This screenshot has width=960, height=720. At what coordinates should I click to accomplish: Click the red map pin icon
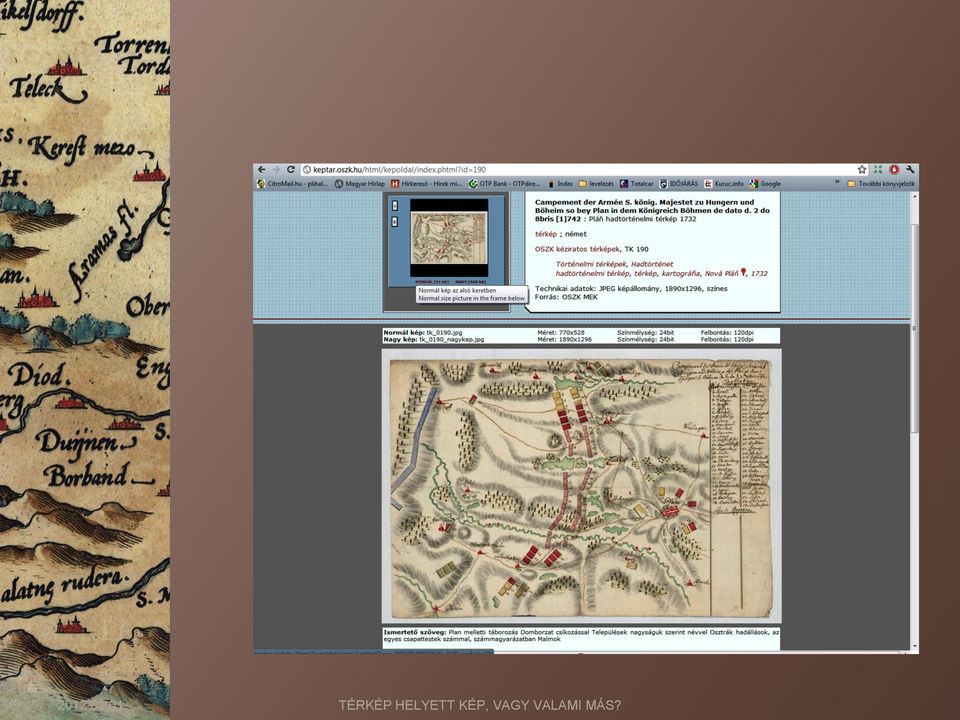click(x=743, y=272)
